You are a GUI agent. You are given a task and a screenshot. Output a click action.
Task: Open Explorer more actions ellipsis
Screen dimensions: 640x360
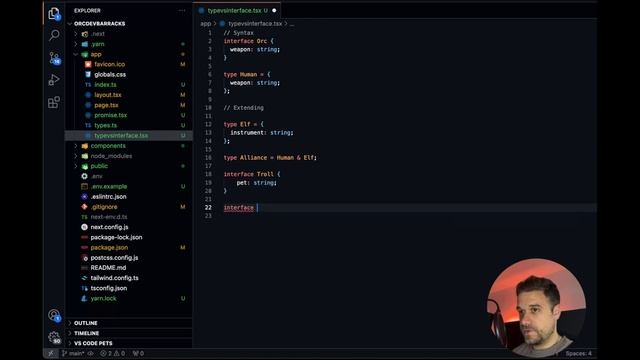coord(182,11)
